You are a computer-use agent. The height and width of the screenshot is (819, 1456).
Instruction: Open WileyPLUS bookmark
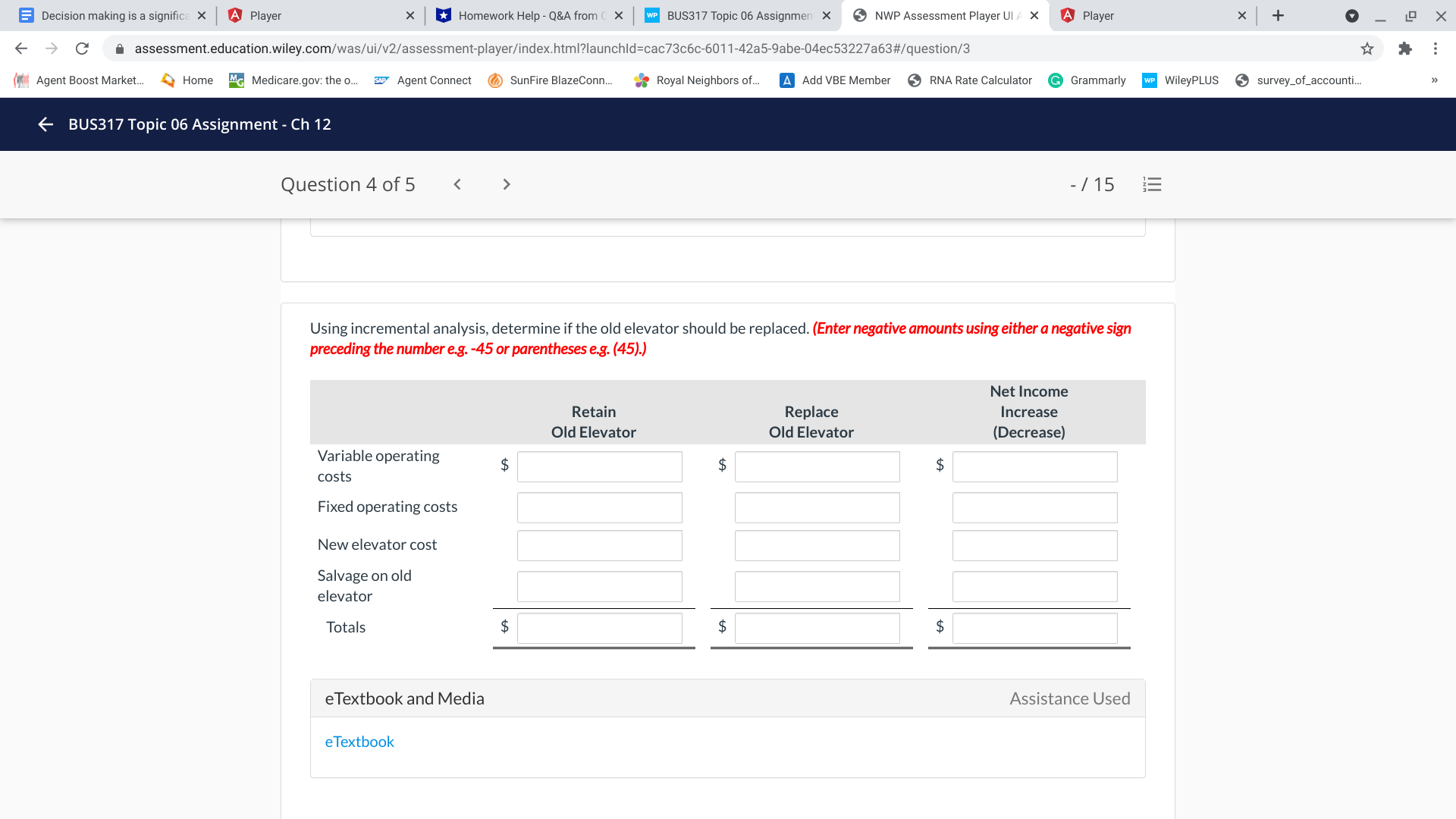click(1181, 80)
